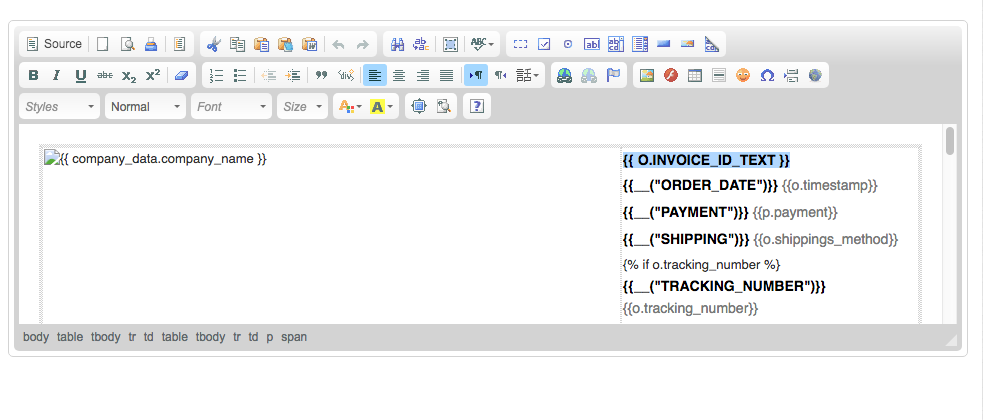Screen dimensions: 983x420
Task: Remove formatting with the eraser
Action: tap(181, 75)
